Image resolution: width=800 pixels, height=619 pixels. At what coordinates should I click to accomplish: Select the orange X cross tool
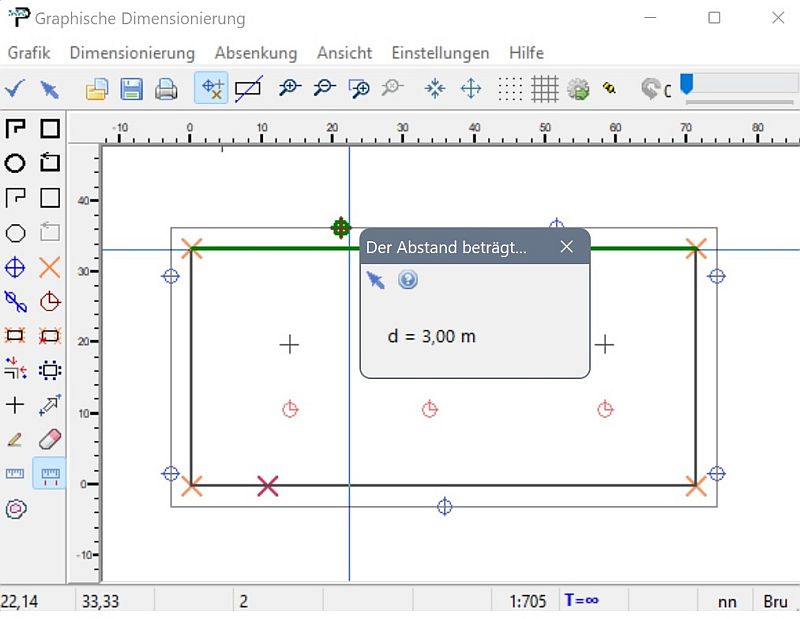click(x=49, y=267)
